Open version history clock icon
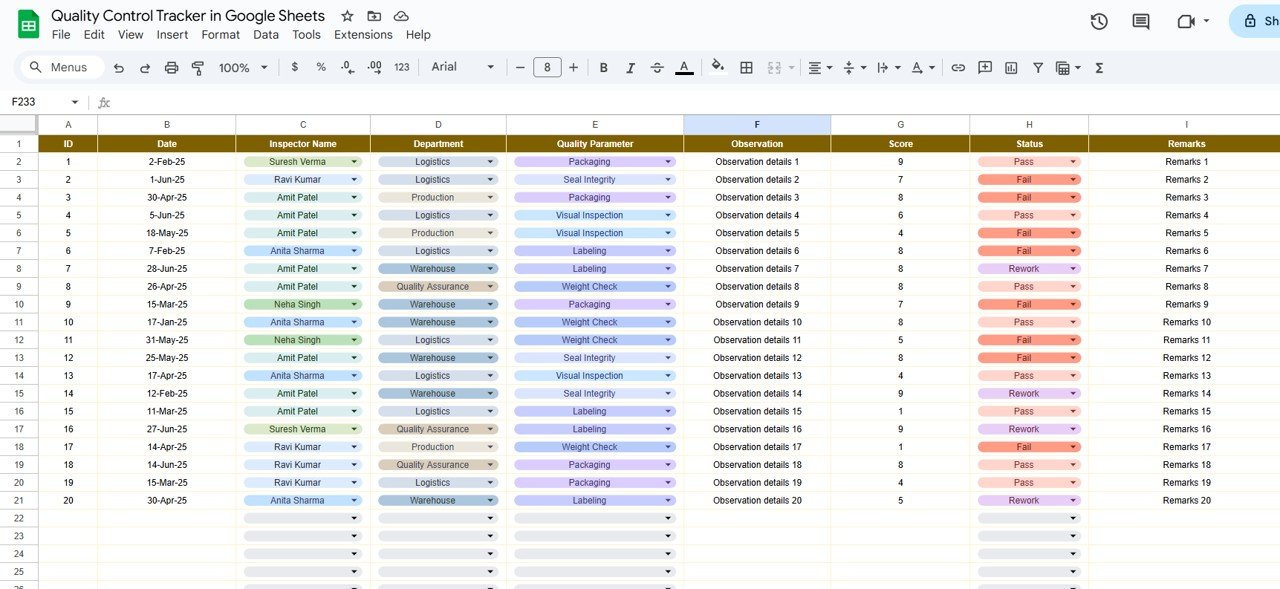The width and height of the screenshot is (1280, 589). pos(1099,21)
